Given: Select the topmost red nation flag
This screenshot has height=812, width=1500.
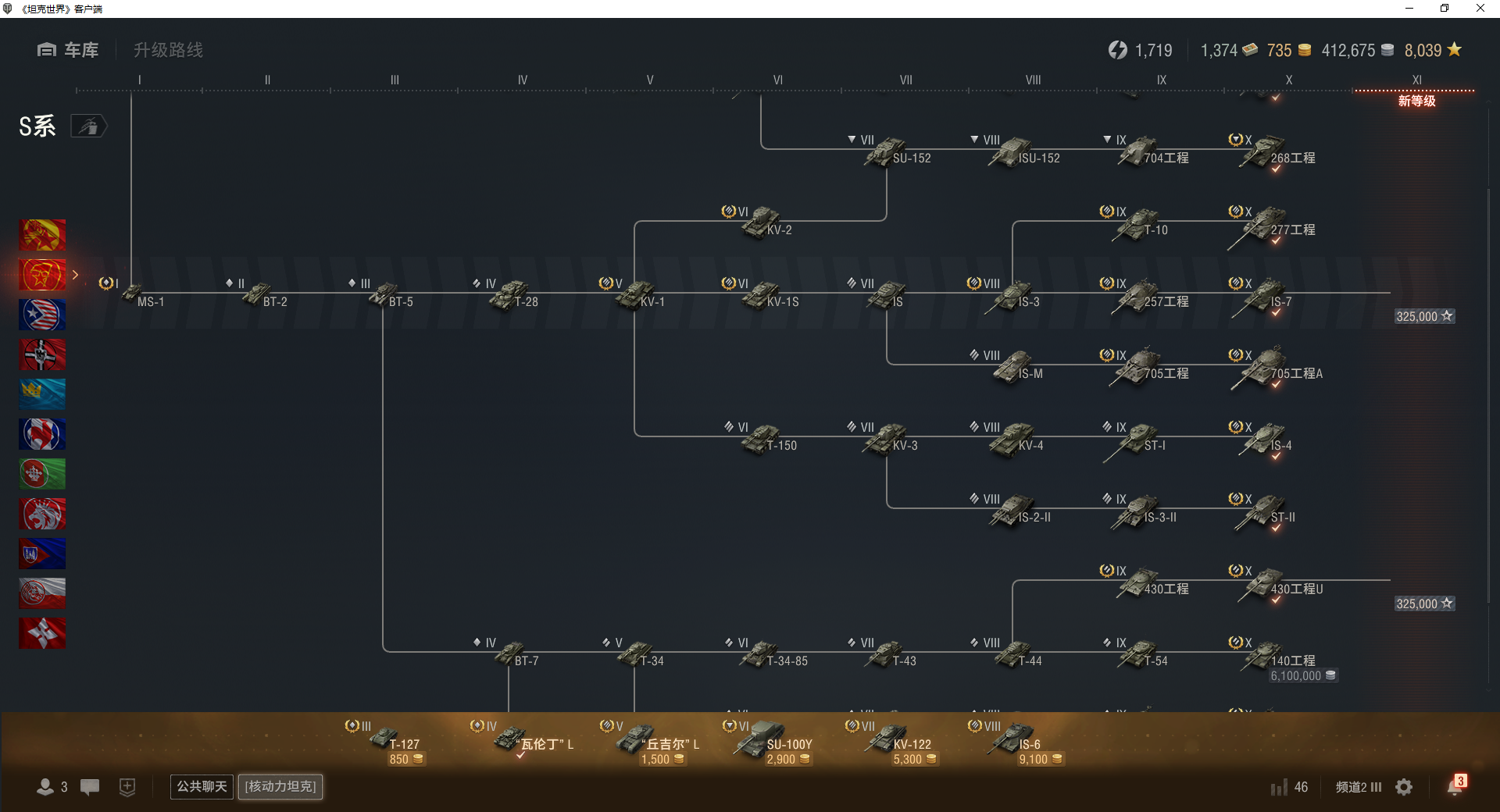Looking at the screenshot, I should [42, 235].
